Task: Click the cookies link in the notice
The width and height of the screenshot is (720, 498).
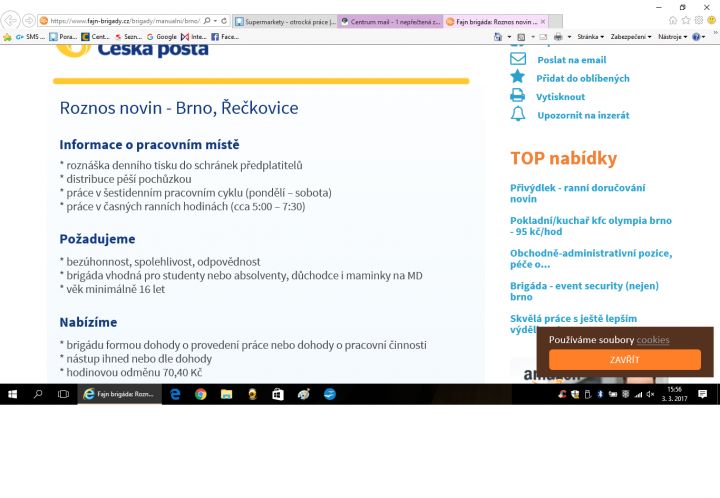Action: click(652, 340)
